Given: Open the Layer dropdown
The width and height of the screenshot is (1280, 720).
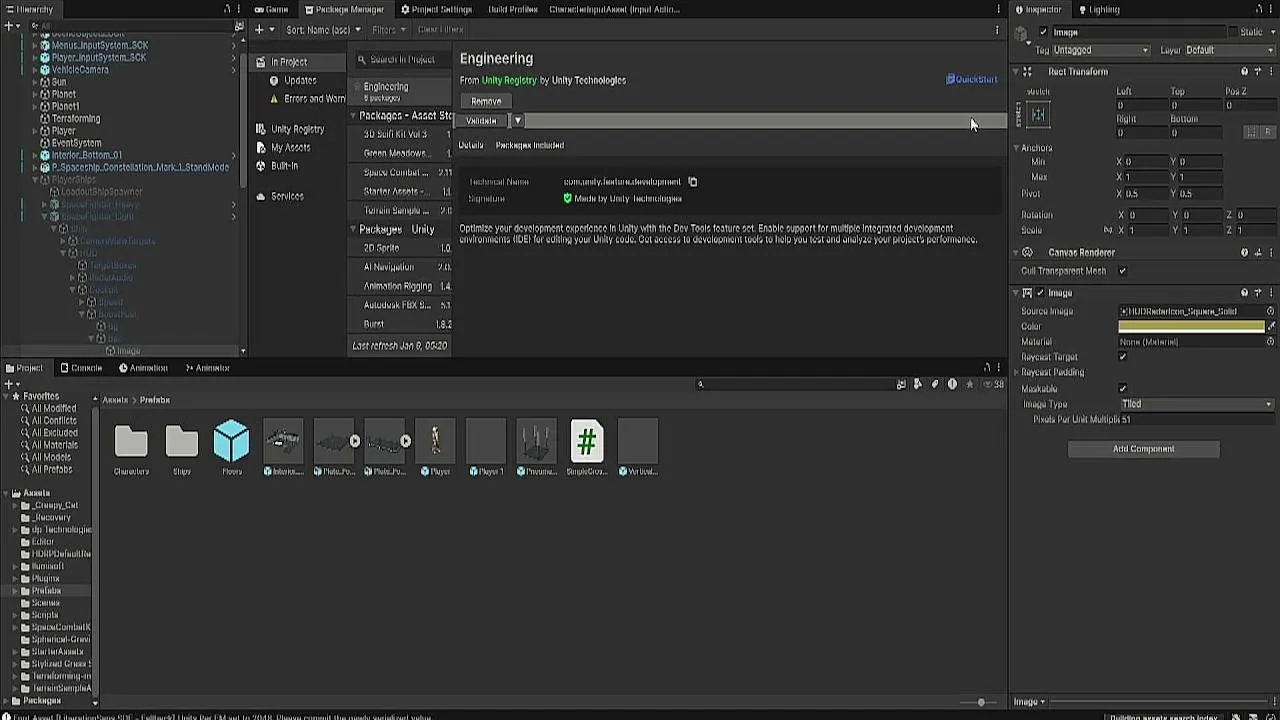Looking at the screenshot, I should [1229, 50].
